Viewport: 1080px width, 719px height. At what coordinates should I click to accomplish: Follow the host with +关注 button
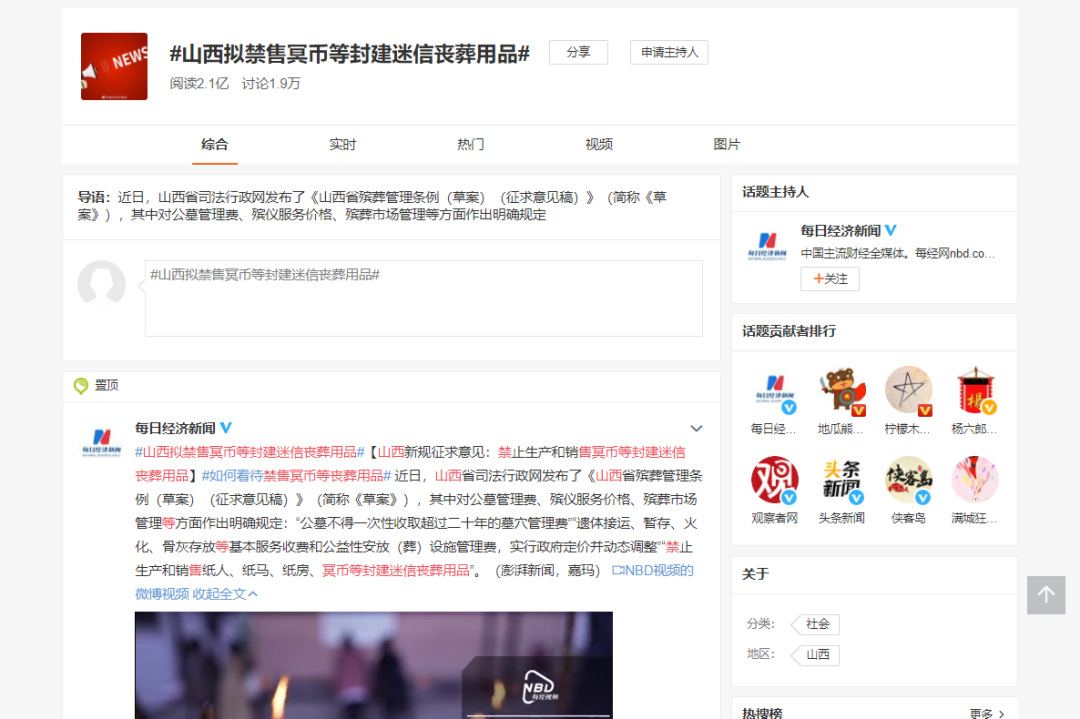(x=830, y=279)
